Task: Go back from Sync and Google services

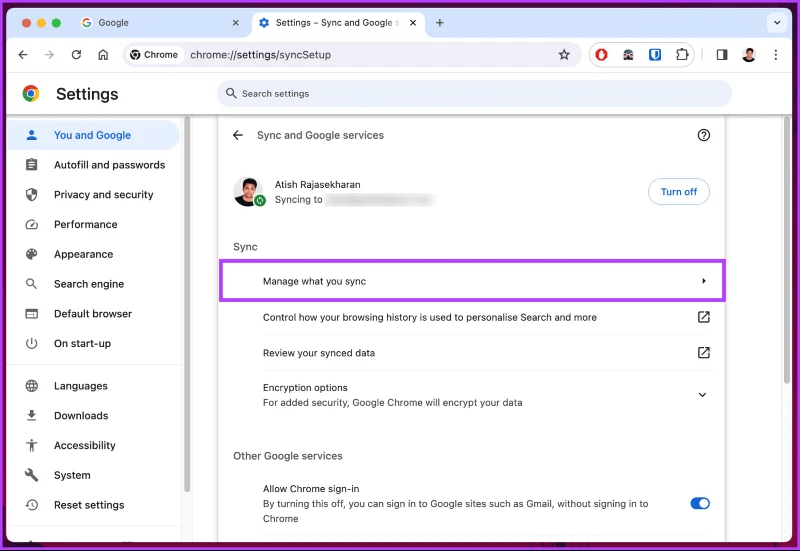Action: [238, 135]
